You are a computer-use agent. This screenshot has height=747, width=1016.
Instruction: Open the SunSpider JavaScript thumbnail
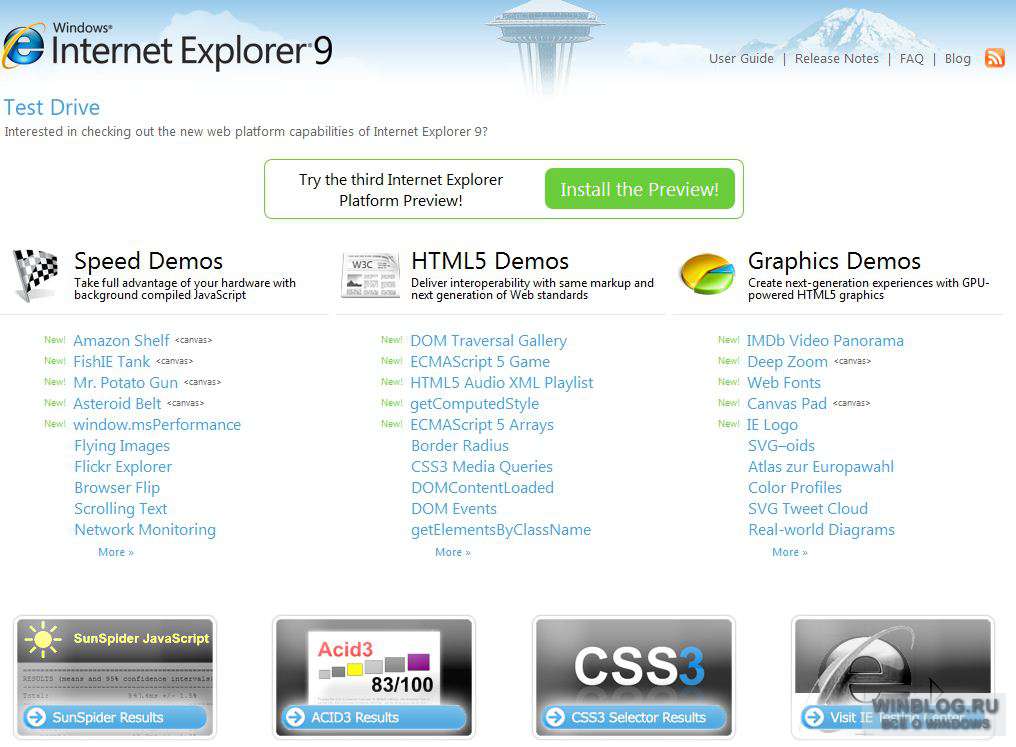tap(115, 677)
